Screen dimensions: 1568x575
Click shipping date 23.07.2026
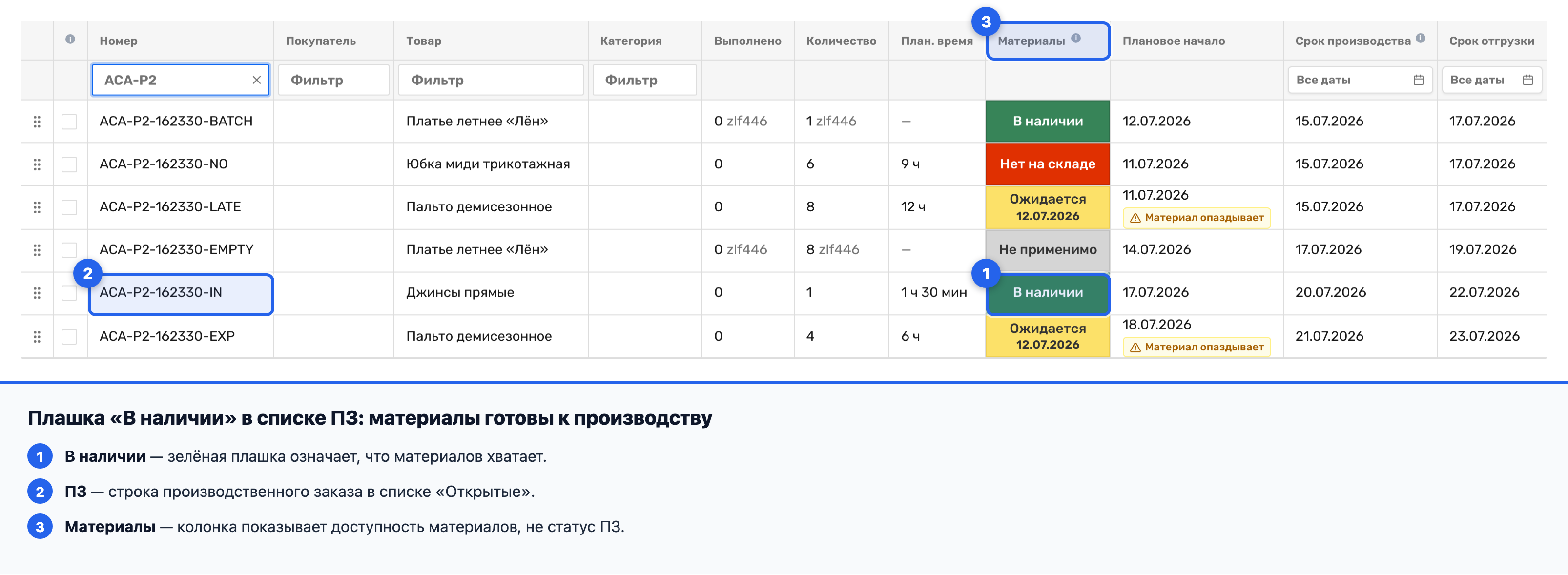click(x=1484, y=336)
